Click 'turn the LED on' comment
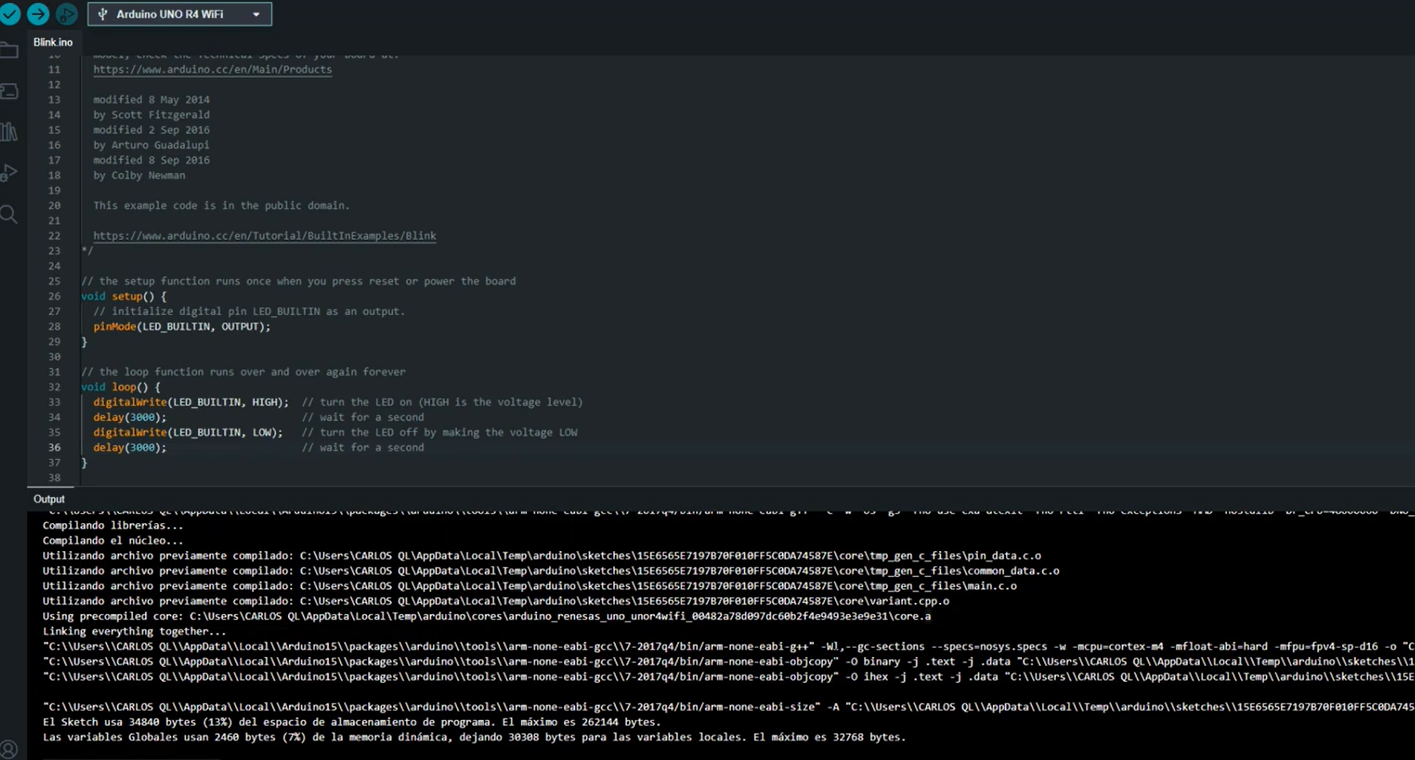Screen dimensions: 1415x760 (442, 402)
